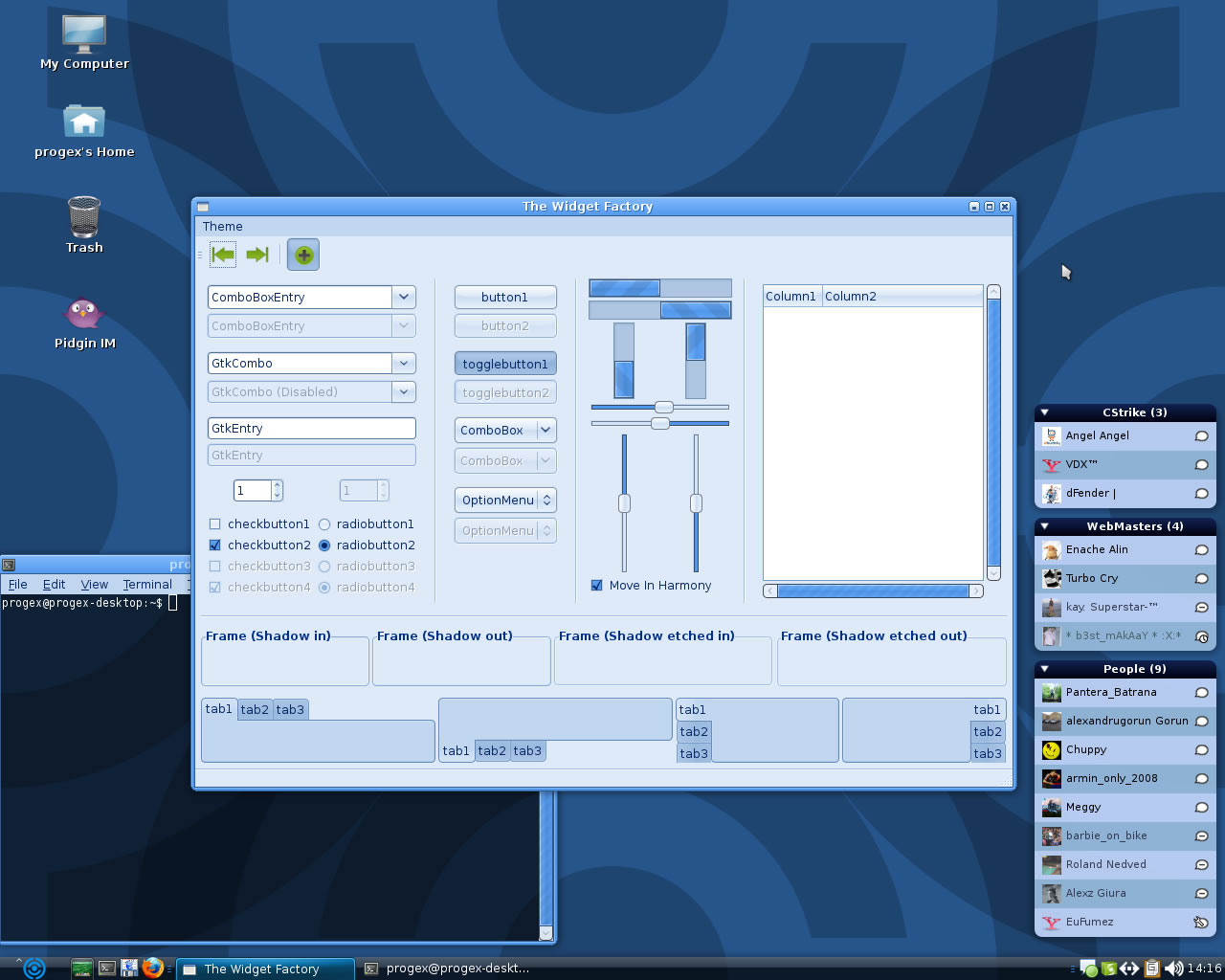Click the list's vertical scrollbar

[x=993, y=433]
